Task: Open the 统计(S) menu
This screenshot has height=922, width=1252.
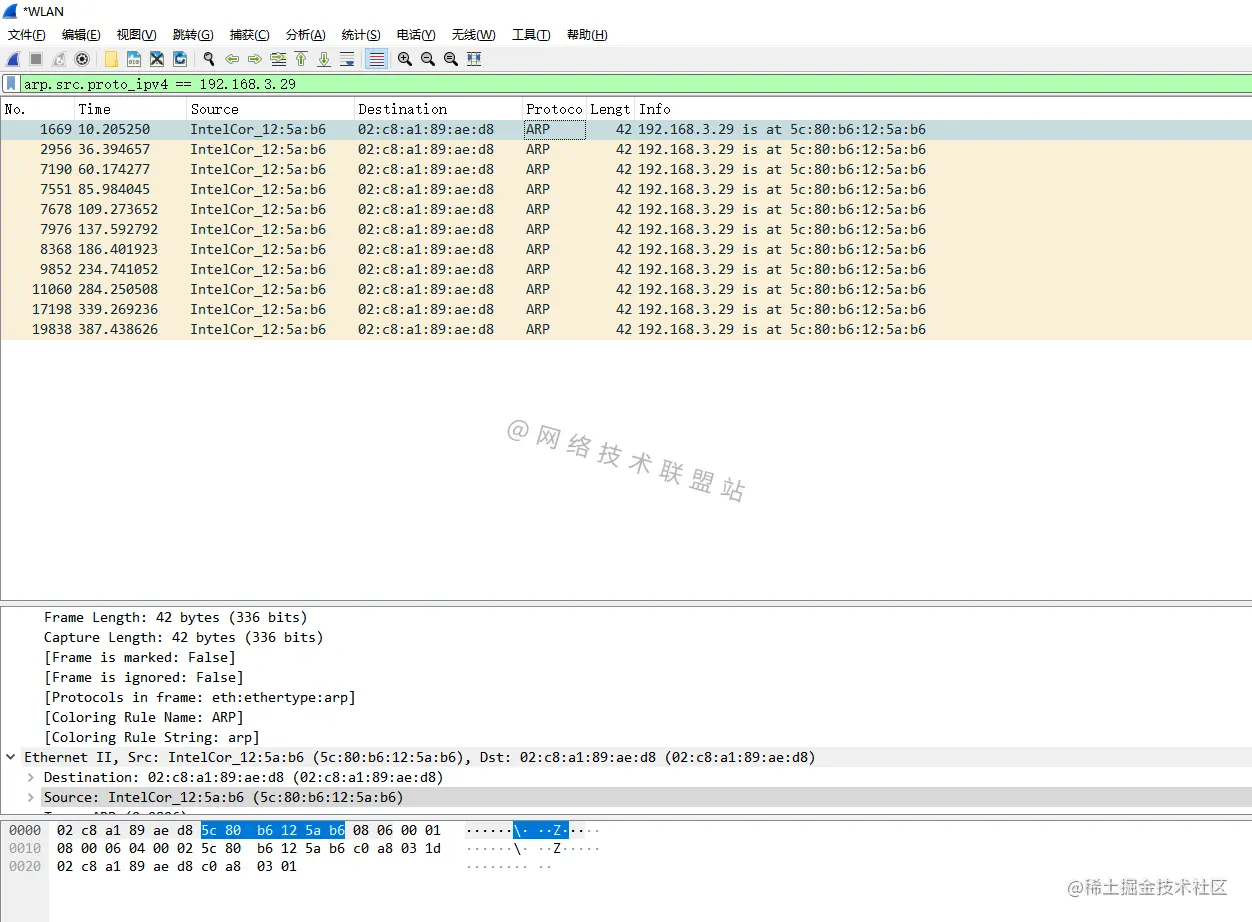Action: (361, 35)
